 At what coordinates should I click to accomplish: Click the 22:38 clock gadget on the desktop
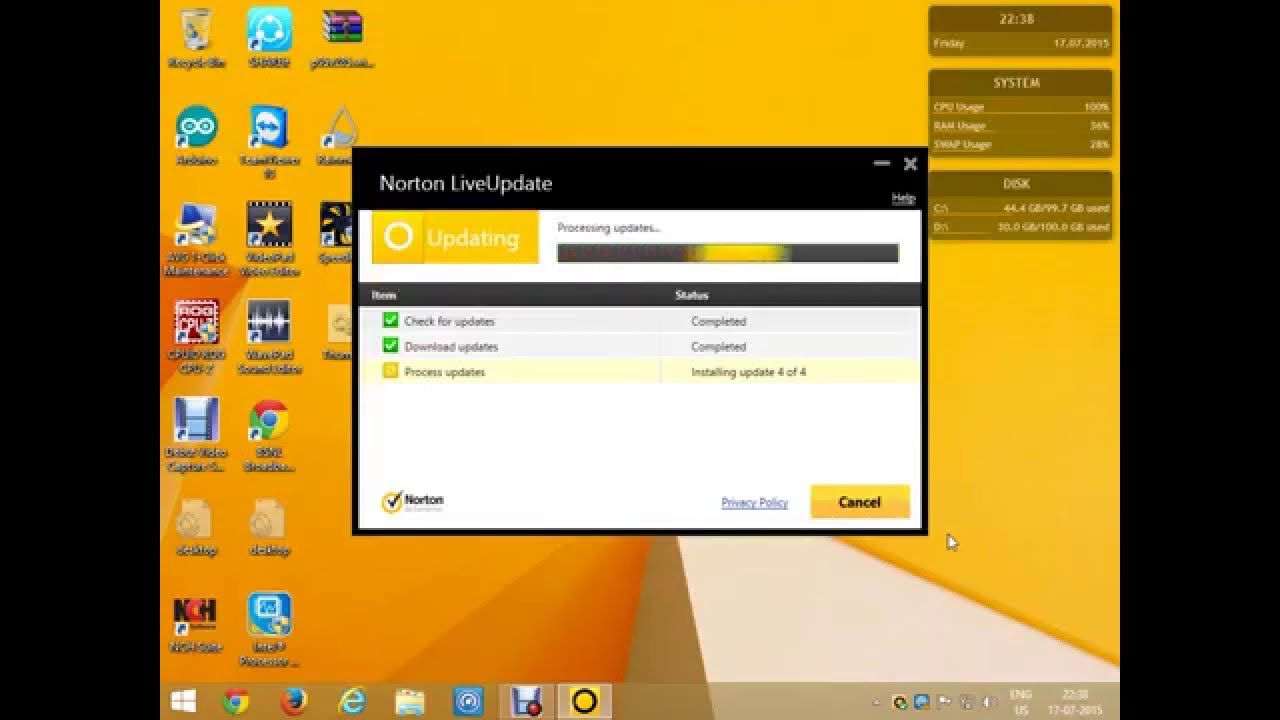click(x=1021, y=31)
